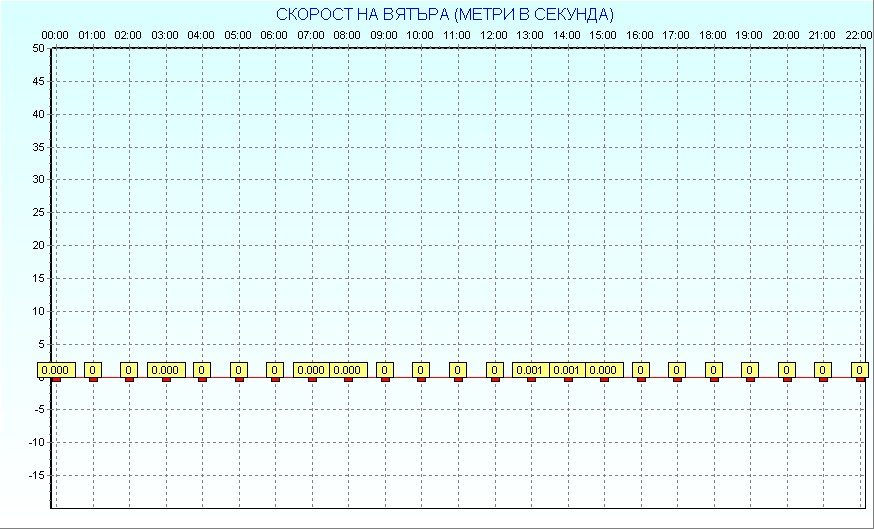Click the 50 label on vertical axis
Viewport: 874px width, 529px height.
37,48
